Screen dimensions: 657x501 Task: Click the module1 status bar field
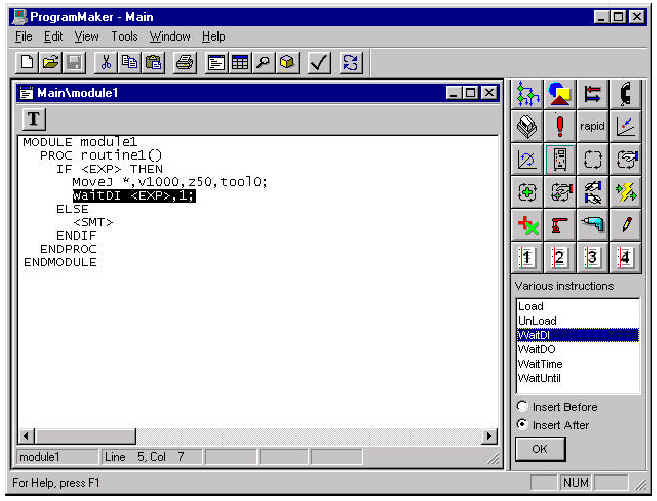tap(57, 457)
